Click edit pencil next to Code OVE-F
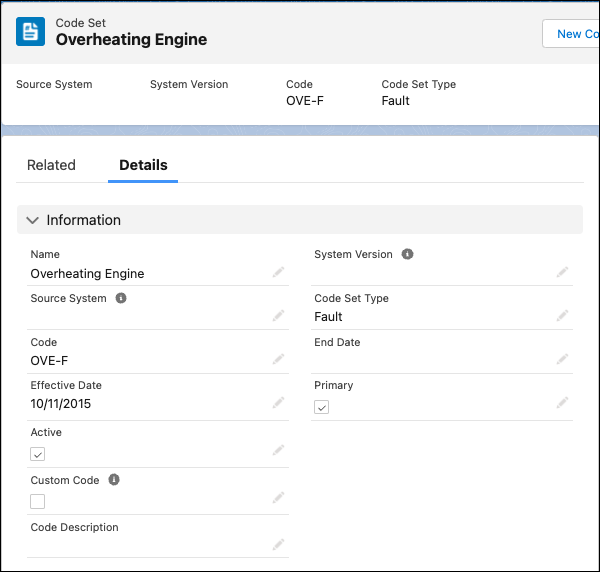The height and width of the screenshot is (572, 600). [x=278, y=359]
